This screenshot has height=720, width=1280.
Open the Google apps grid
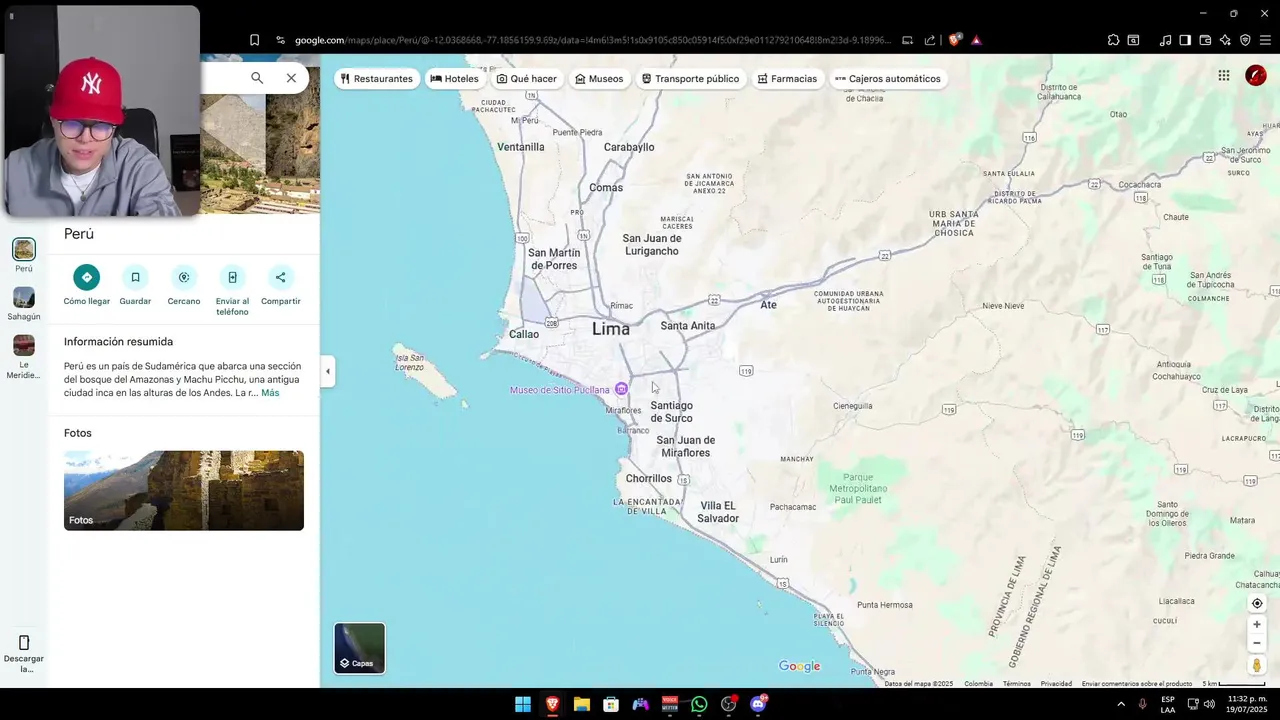coord(1224,75)
